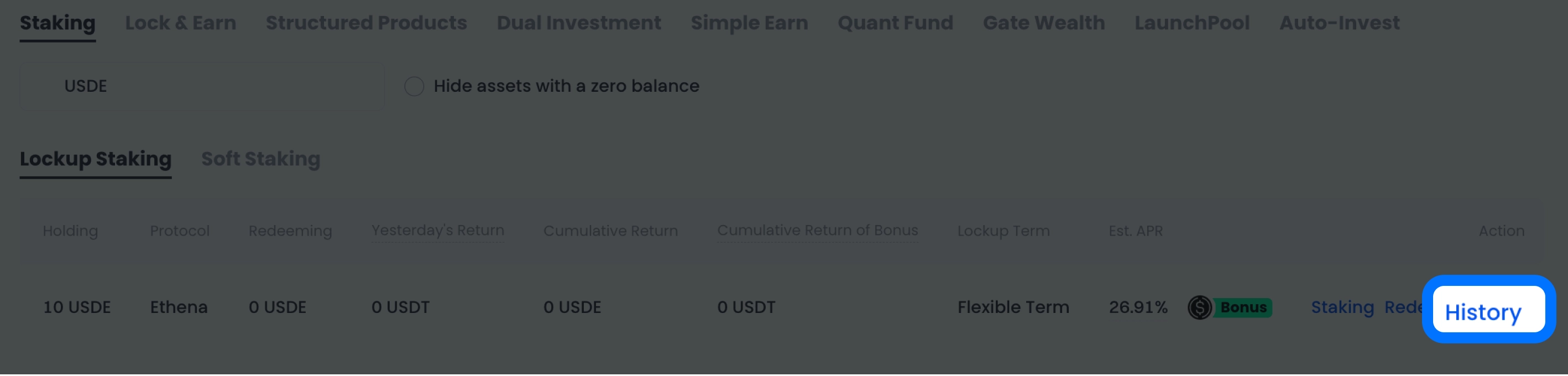Switch to Gate Wealth tab
1568x376 pixels.
click(x=1043, y=23)
